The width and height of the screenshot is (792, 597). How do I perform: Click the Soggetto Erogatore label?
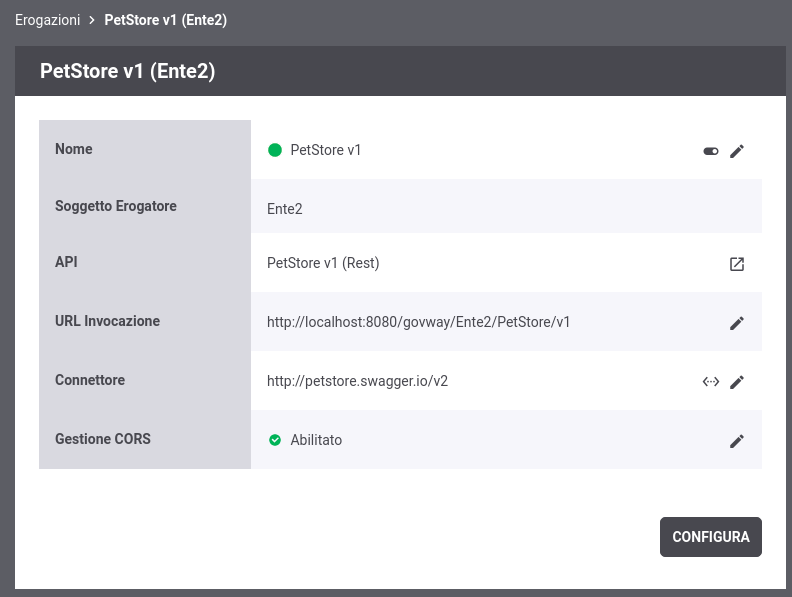pos(116,206)
